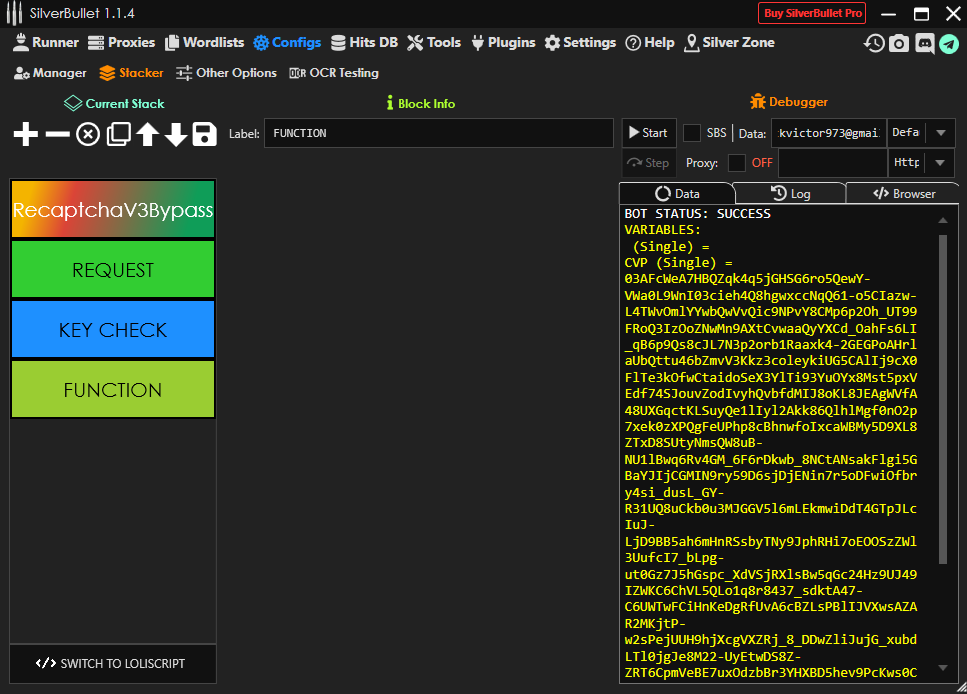This screenshot has height=694, width=967.
Task: Open the Http proxy type dropdown
Action: click(x=940, y=163)
